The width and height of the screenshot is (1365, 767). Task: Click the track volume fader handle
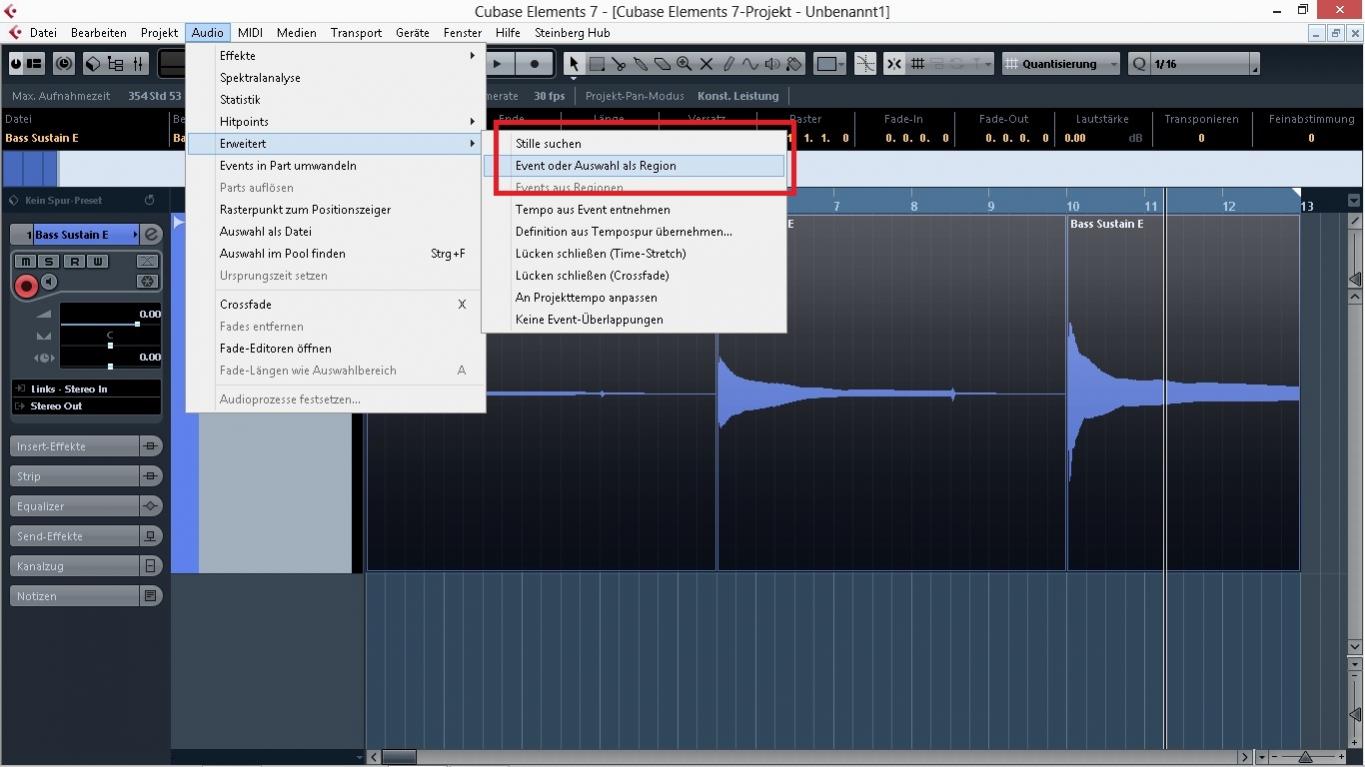(137, 324)
